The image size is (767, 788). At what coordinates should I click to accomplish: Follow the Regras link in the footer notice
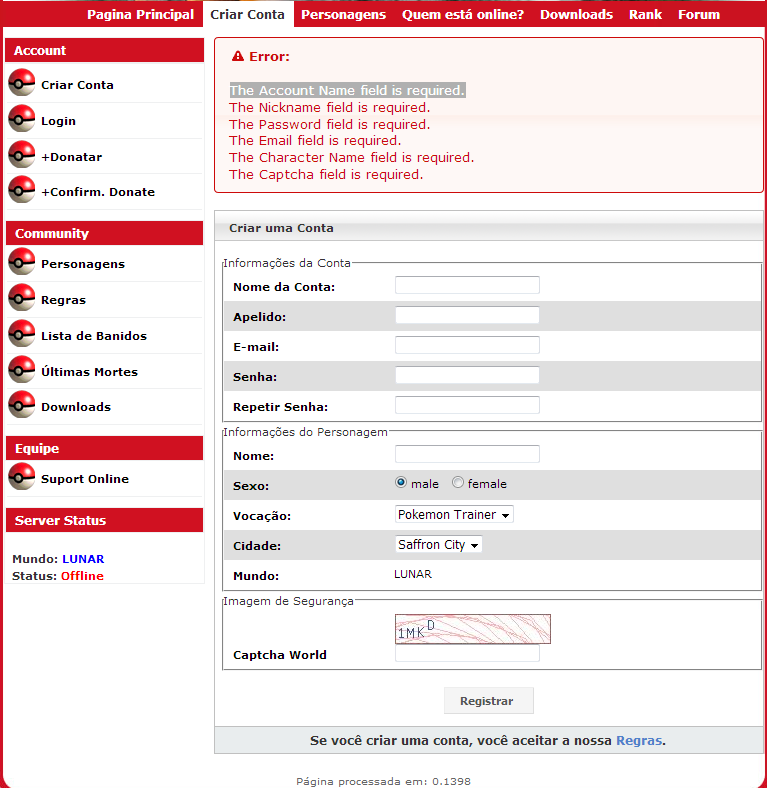point(638,741)
